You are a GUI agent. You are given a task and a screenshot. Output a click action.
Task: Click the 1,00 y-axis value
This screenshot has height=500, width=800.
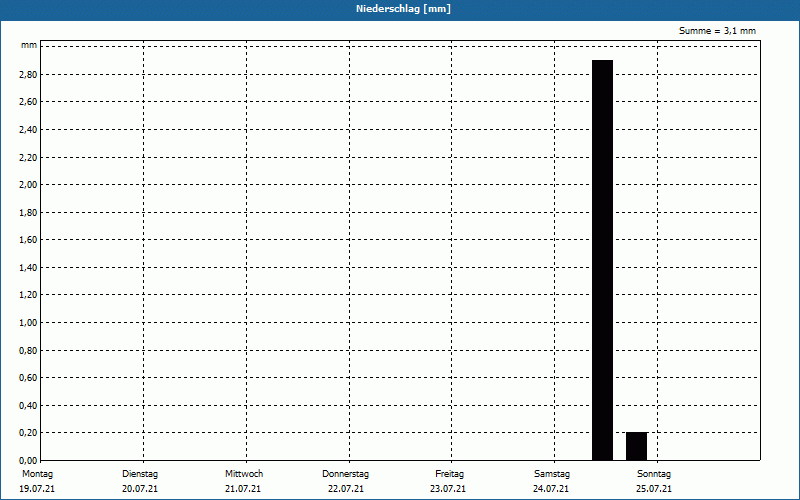coord(28,323)
